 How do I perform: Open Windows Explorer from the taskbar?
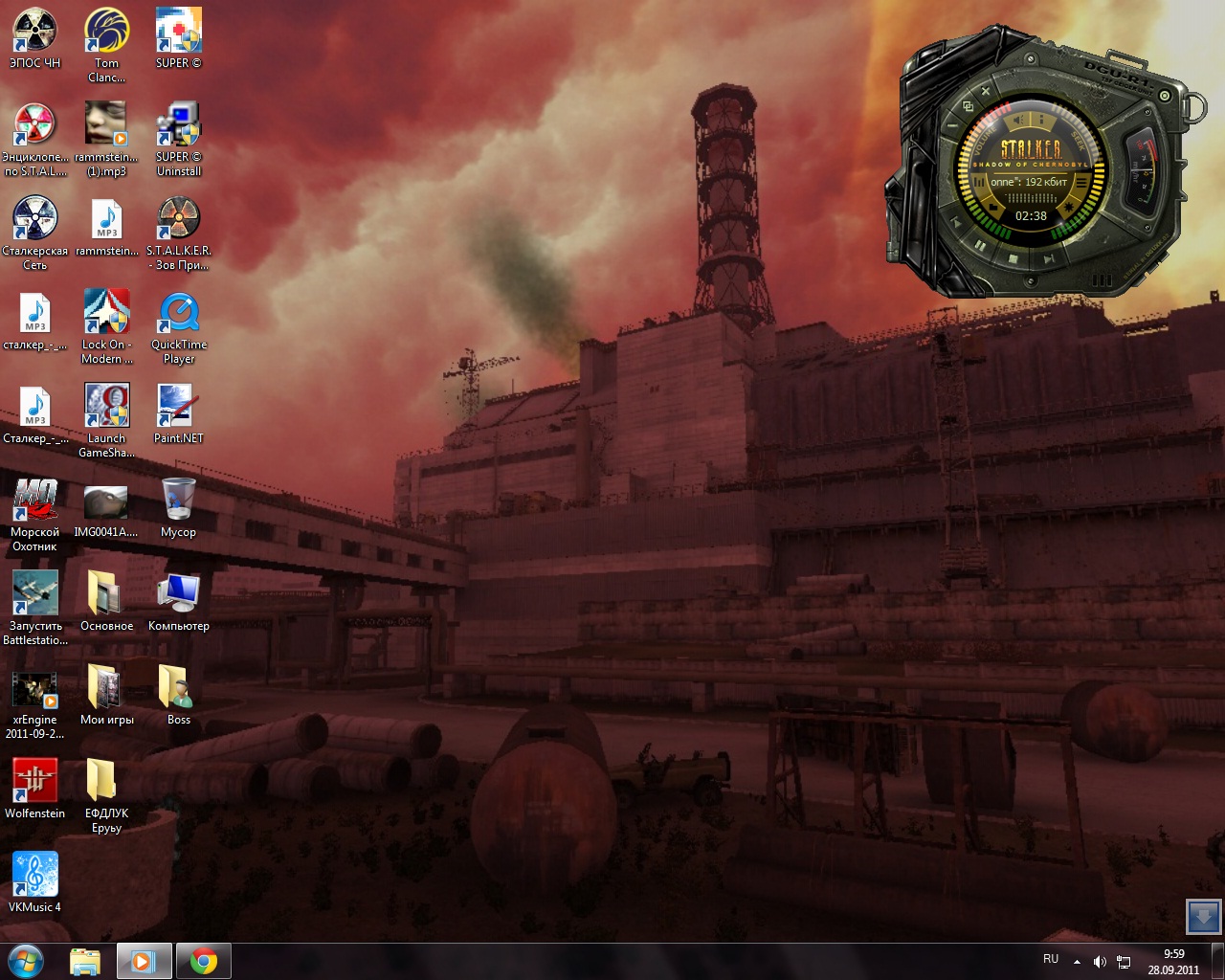click(x=85, y=961)
